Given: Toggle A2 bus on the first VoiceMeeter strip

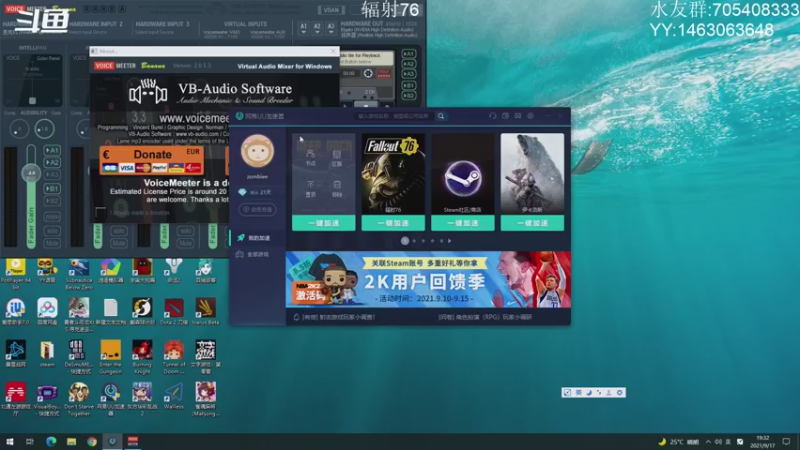Looking at the screenshot, I should pos(52,163).
